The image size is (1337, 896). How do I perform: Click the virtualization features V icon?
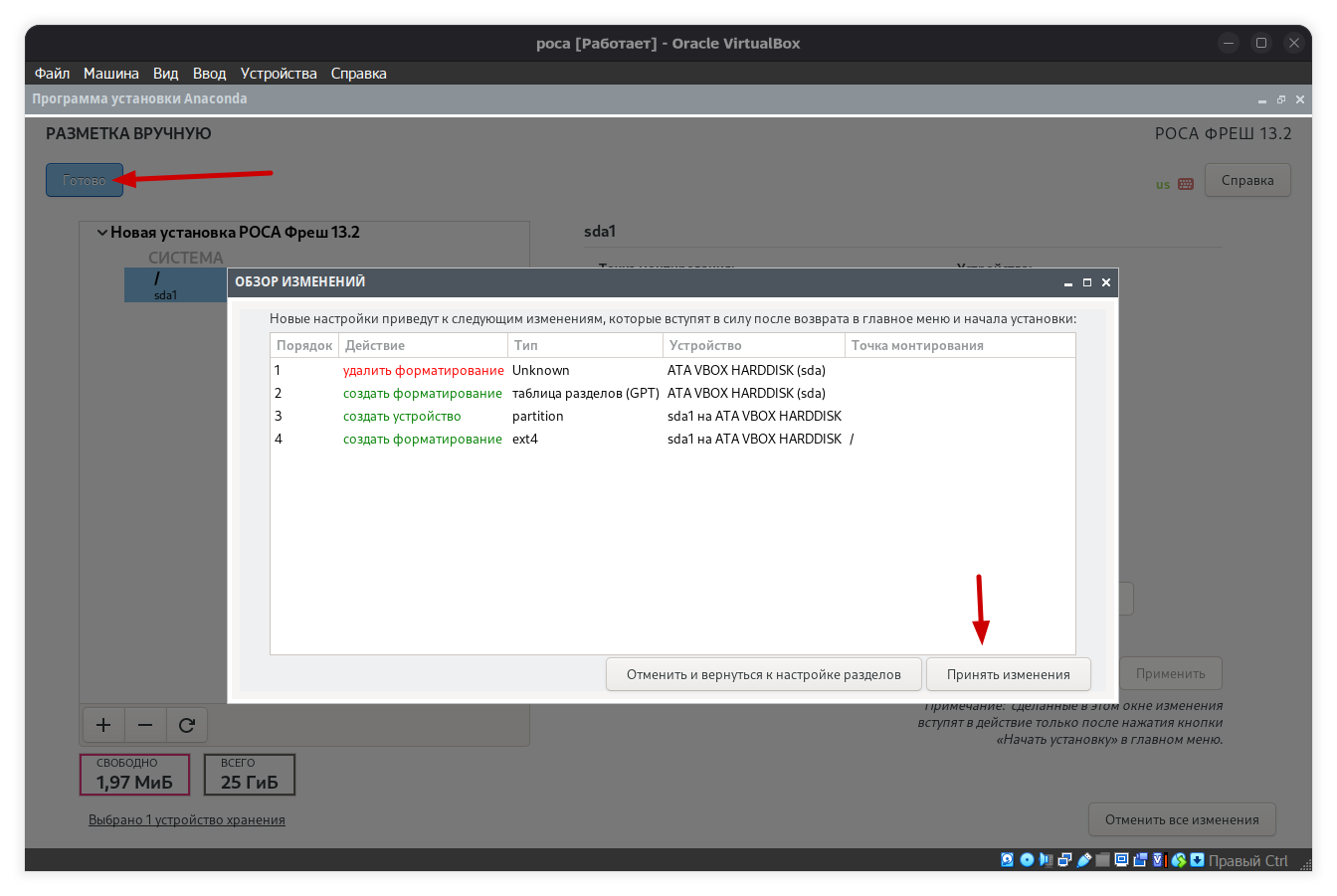[1159, 860]
